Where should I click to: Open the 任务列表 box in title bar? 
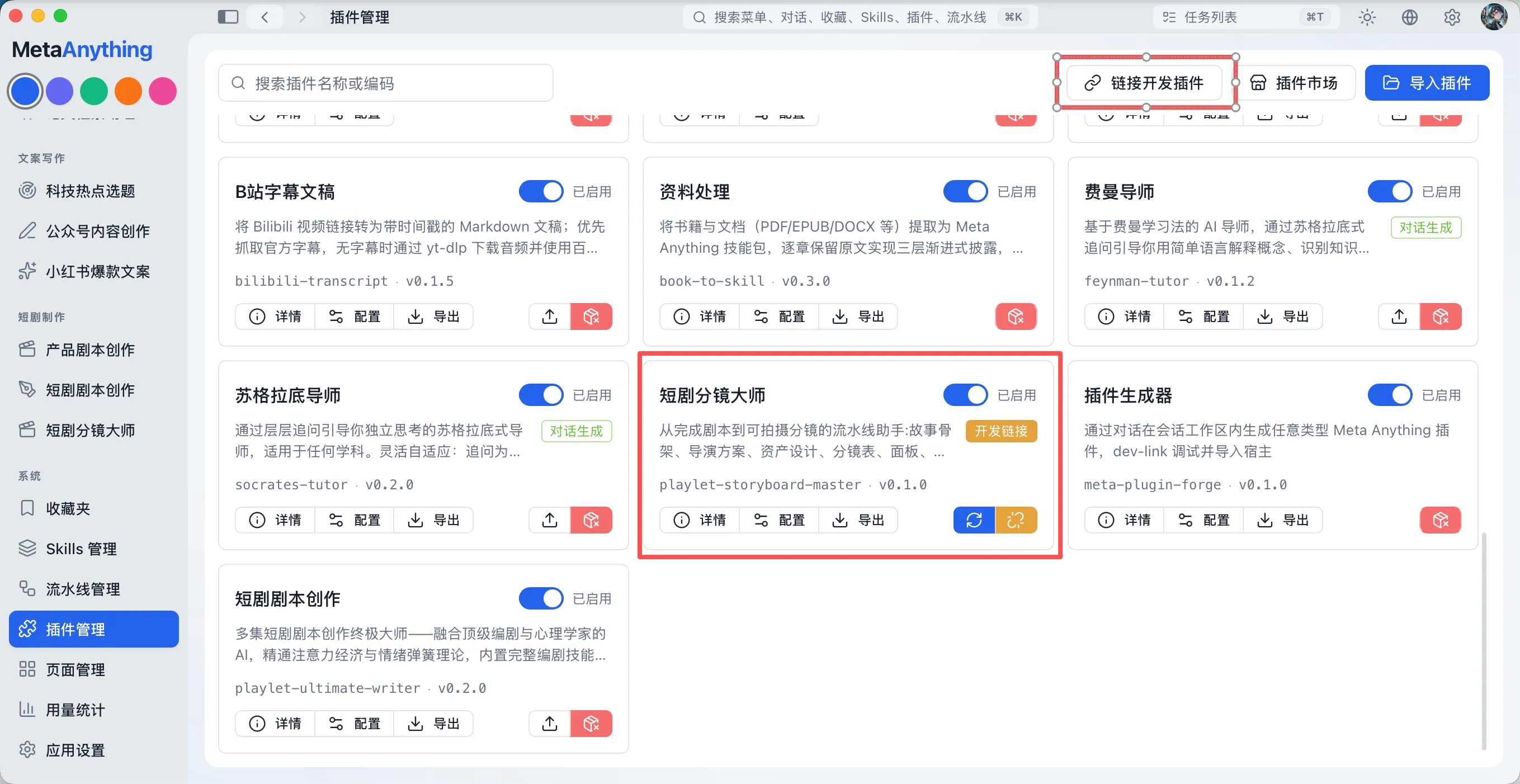[1245, 17]
